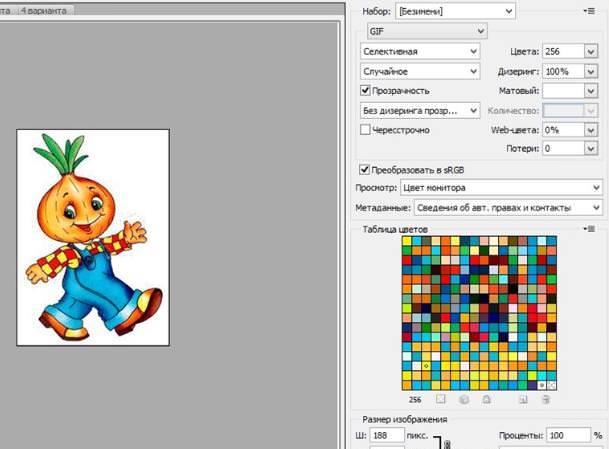
Task: Expand the Без дизеринга прозр... dropdown
Action: [x=420, y=111]
